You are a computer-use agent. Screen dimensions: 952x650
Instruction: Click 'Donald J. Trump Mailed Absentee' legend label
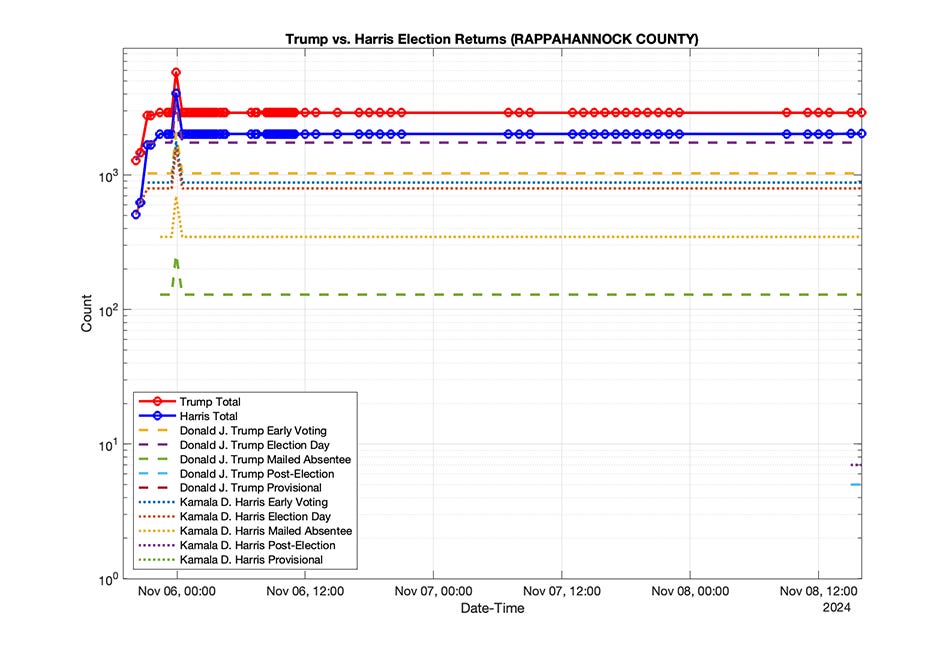coord(265,459)
